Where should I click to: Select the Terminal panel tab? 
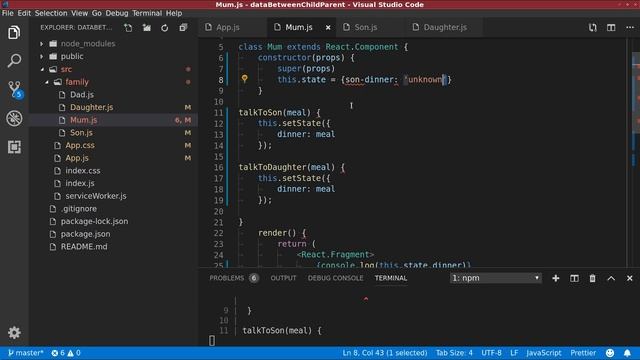391,278
